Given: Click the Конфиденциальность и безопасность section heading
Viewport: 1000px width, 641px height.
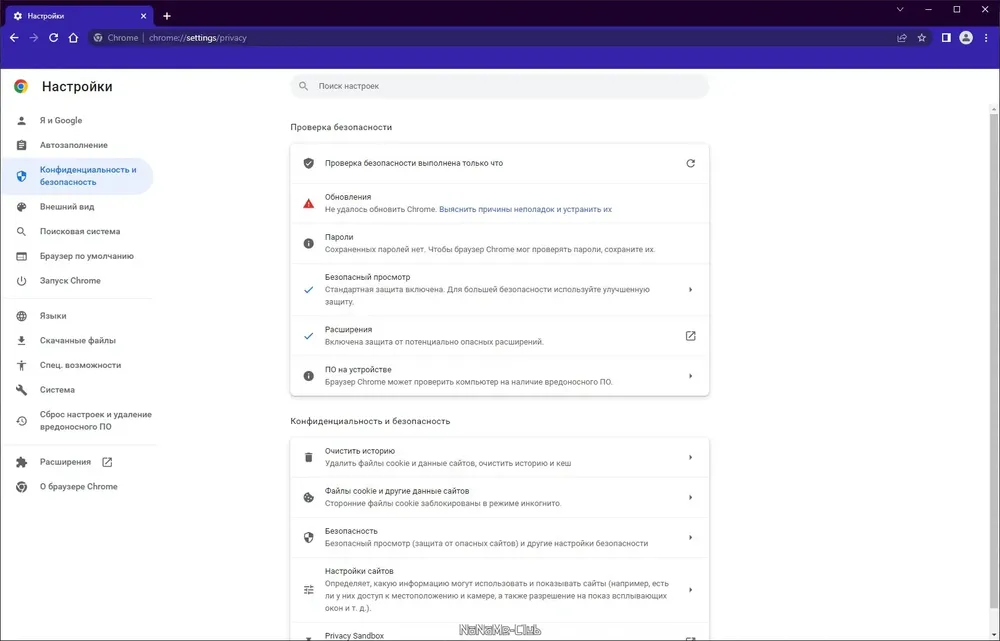Looking at the screenshot, I should [x=370, y=421].
